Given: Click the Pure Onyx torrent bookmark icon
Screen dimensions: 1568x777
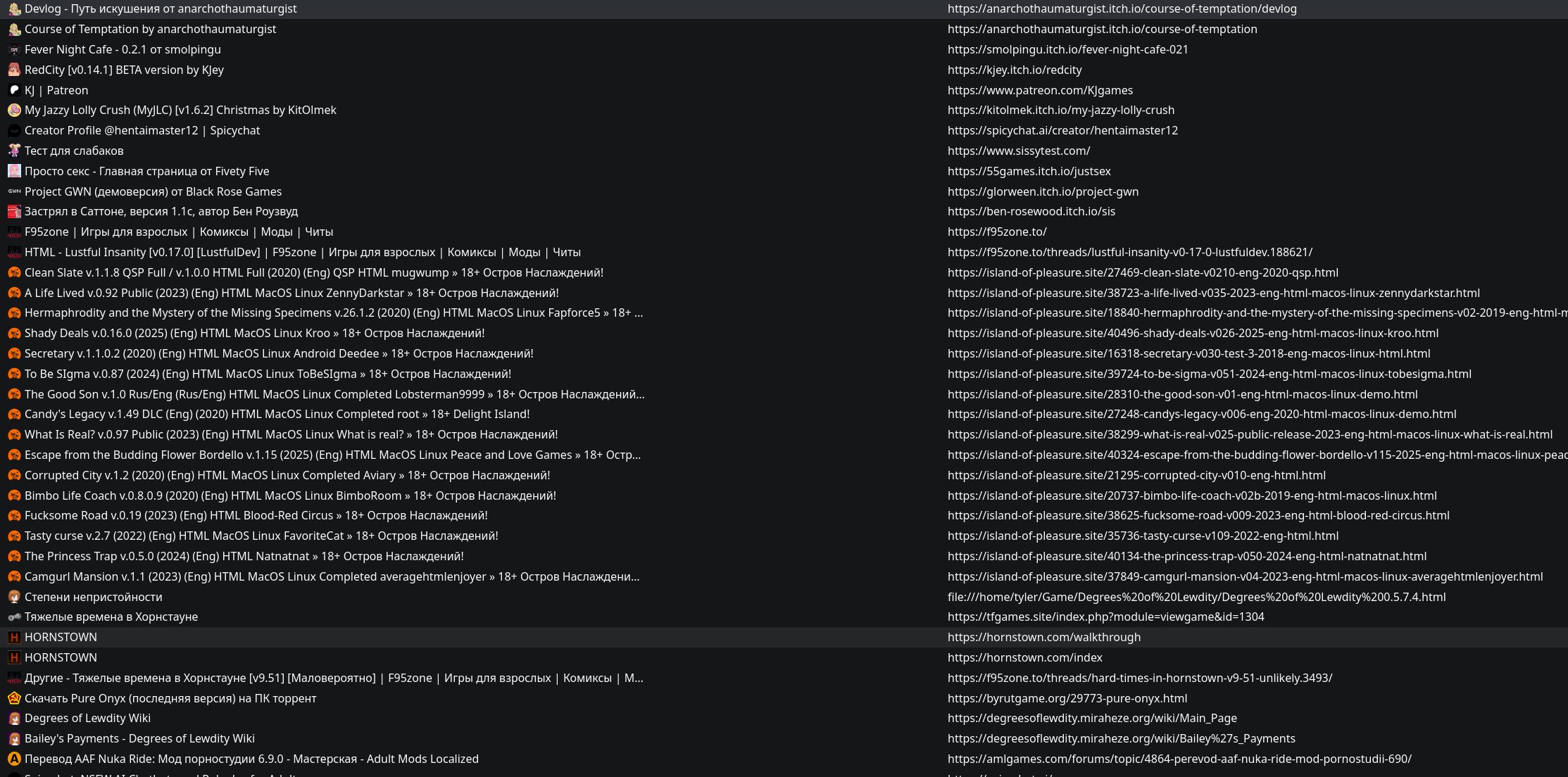Looking at the screenshot, I should [x=14, y=698].
